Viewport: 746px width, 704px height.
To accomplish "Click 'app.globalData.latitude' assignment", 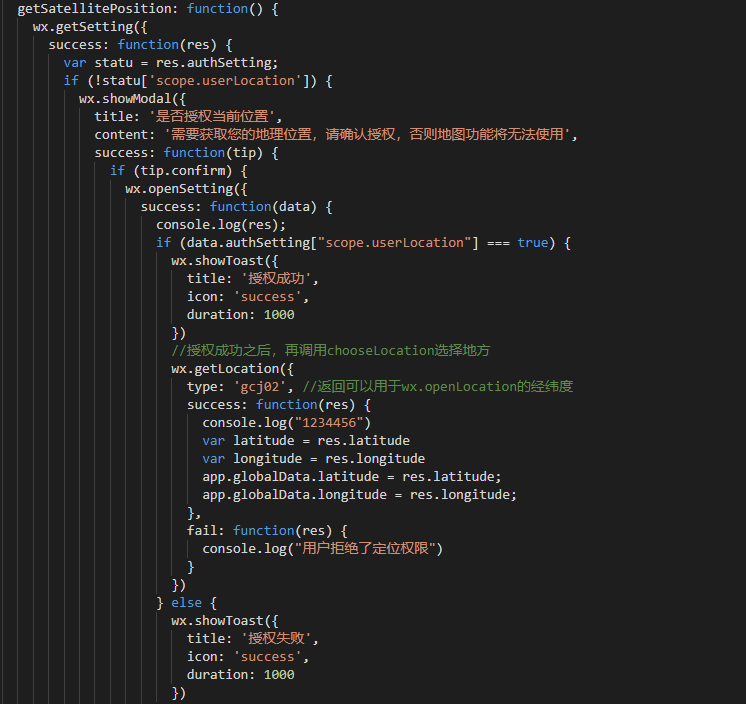I will point(352,477).
